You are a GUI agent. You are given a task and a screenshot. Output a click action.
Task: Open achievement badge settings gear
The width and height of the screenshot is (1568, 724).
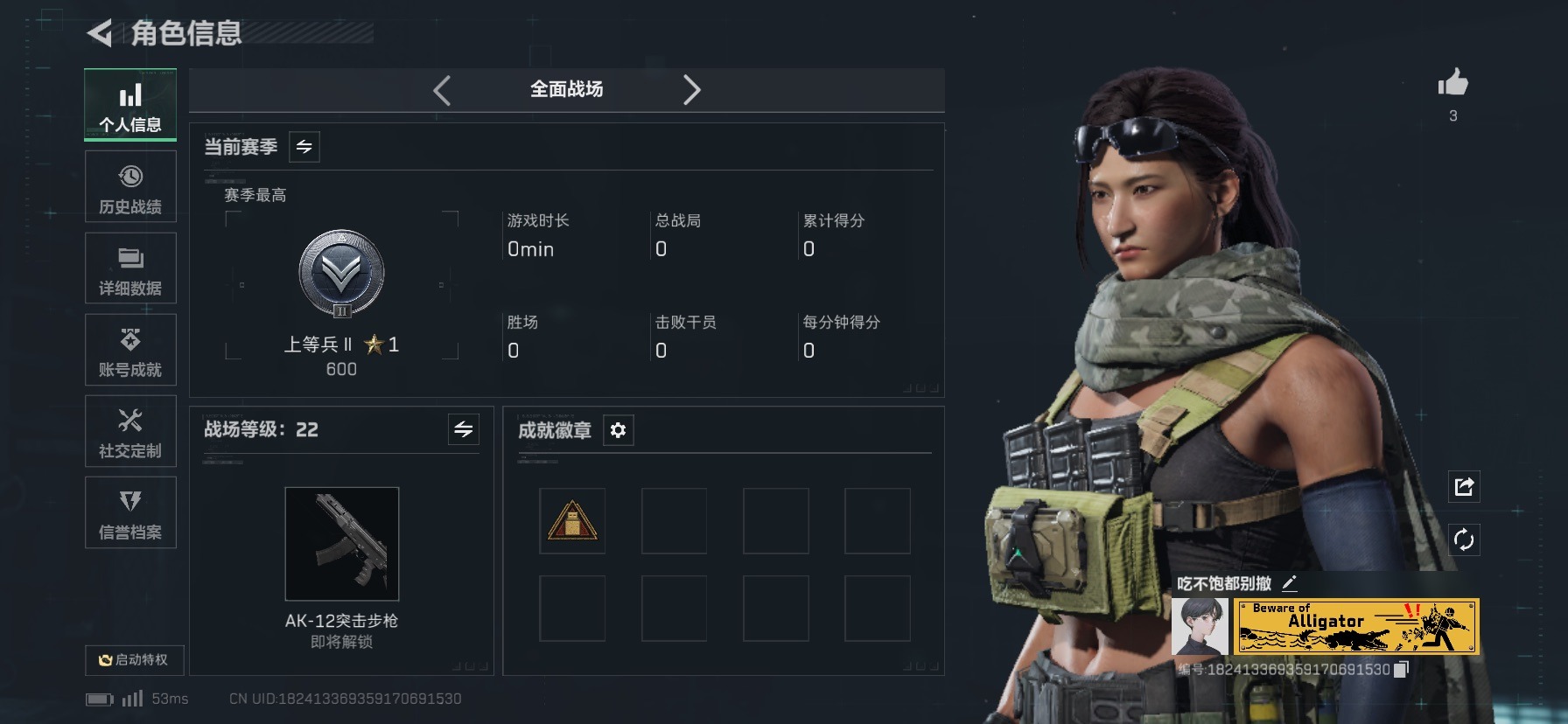click(x=618, y=430)
